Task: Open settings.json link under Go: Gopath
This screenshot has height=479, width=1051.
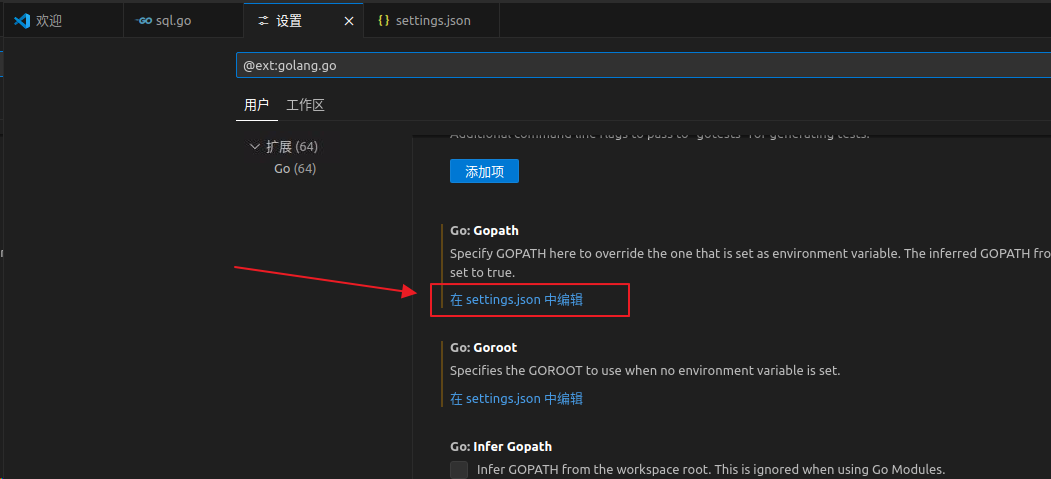Action: 516,300
